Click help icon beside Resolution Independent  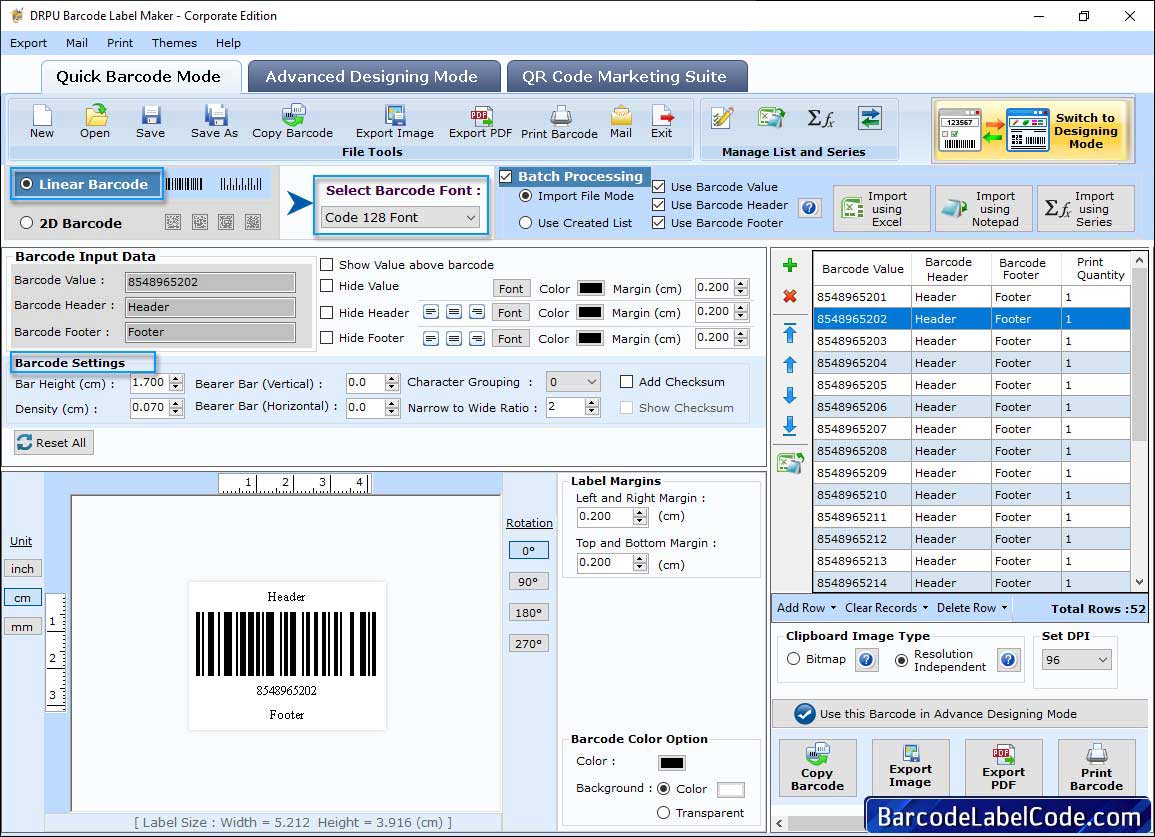pos(1008,659)
